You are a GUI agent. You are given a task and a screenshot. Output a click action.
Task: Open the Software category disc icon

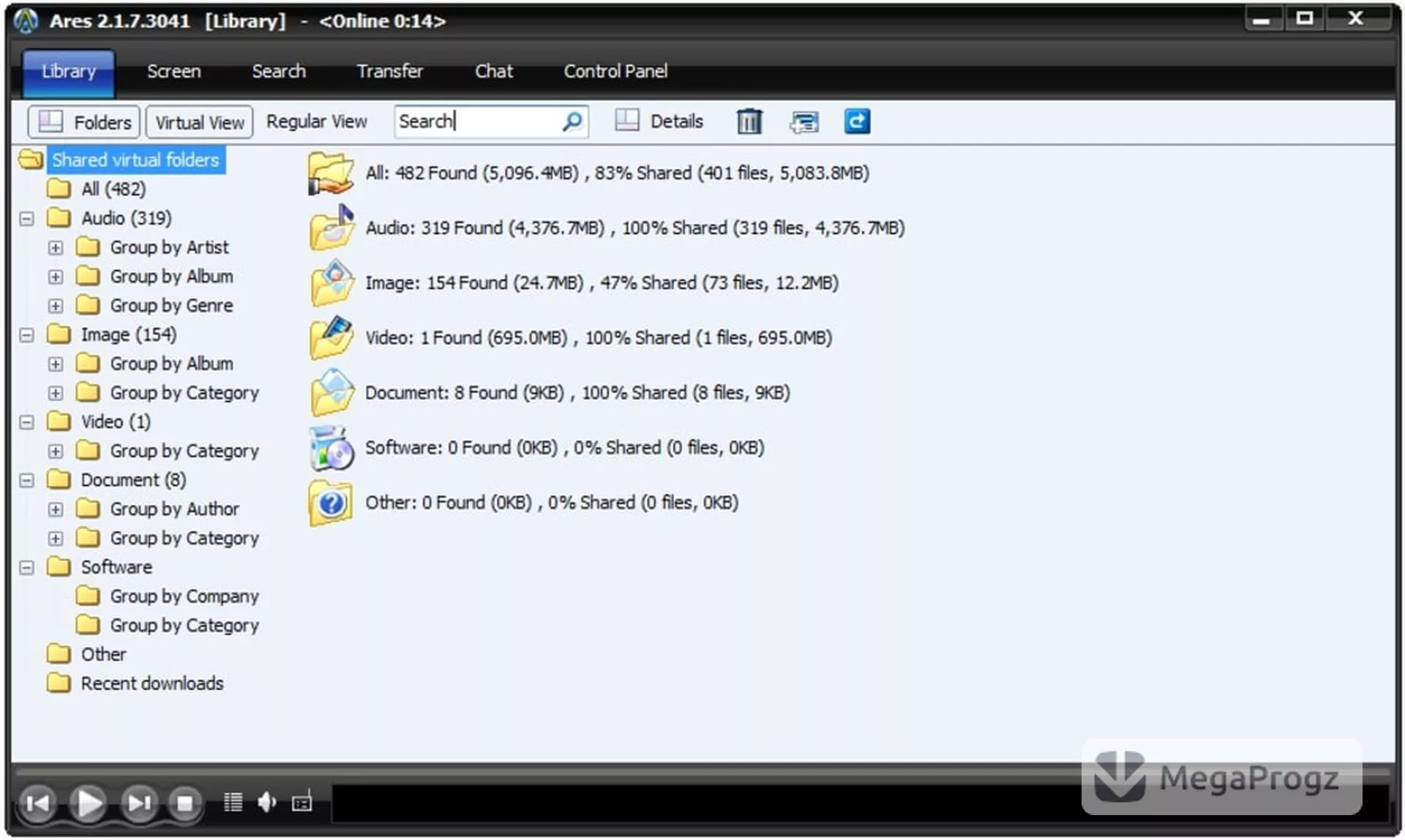coord(331,447)
